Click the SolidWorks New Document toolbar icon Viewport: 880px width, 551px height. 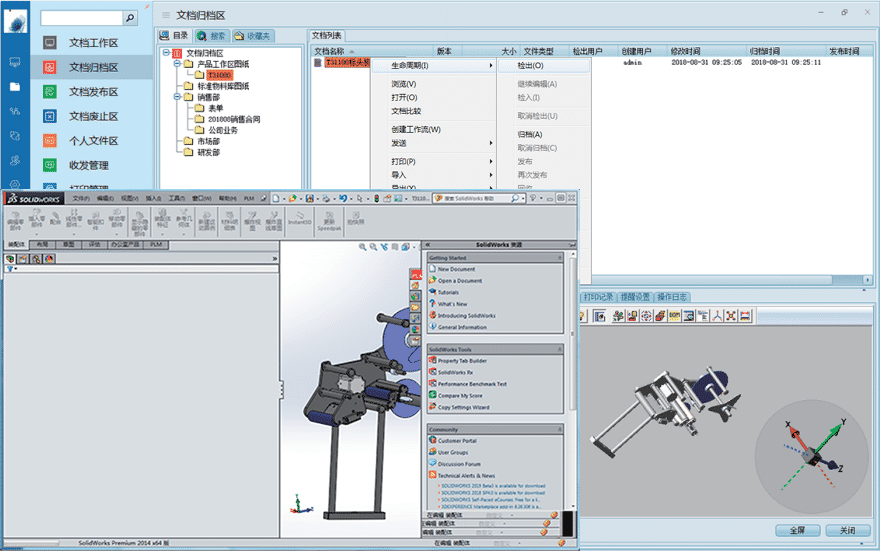tap(276, 199)
